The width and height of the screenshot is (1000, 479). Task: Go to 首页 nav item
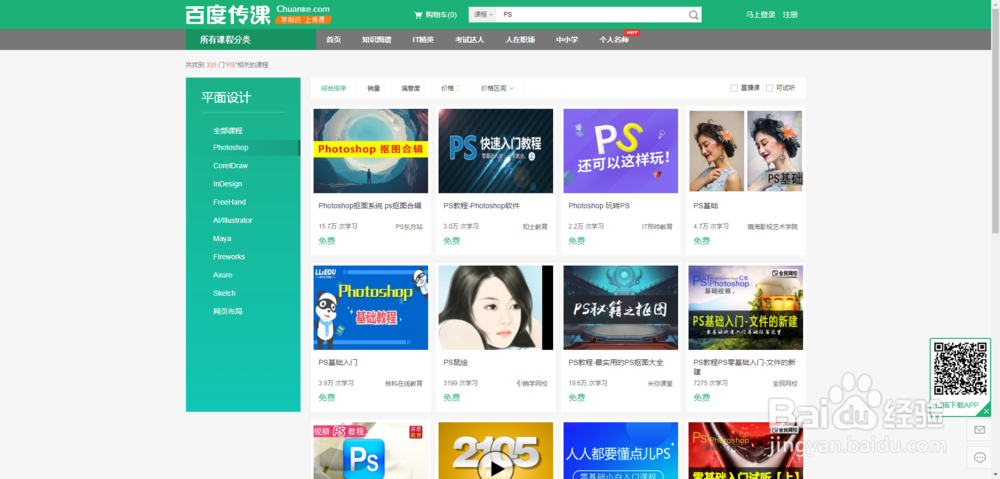334,40
